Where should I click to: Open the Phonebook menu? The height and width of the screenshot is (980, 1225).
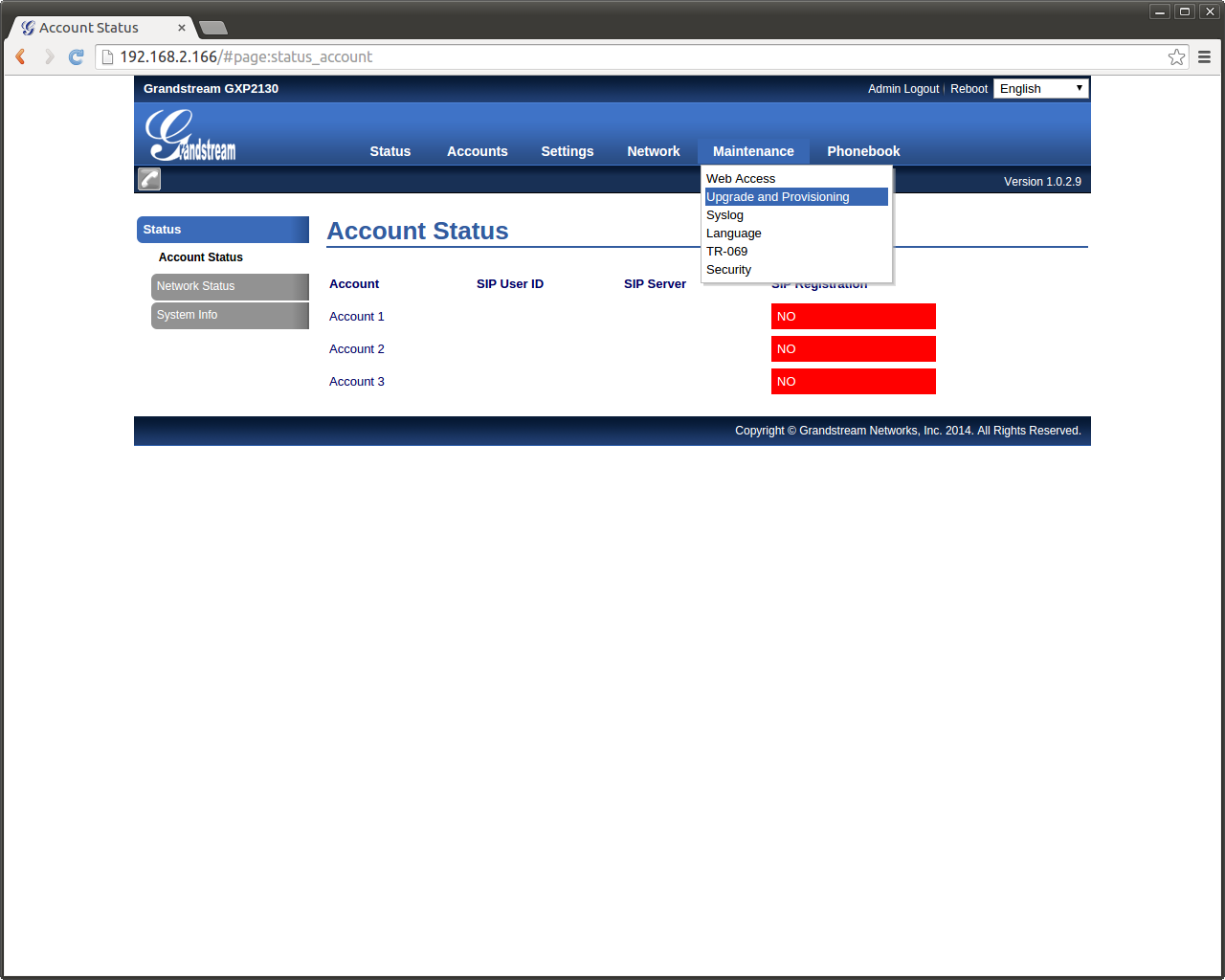(863, 151)
